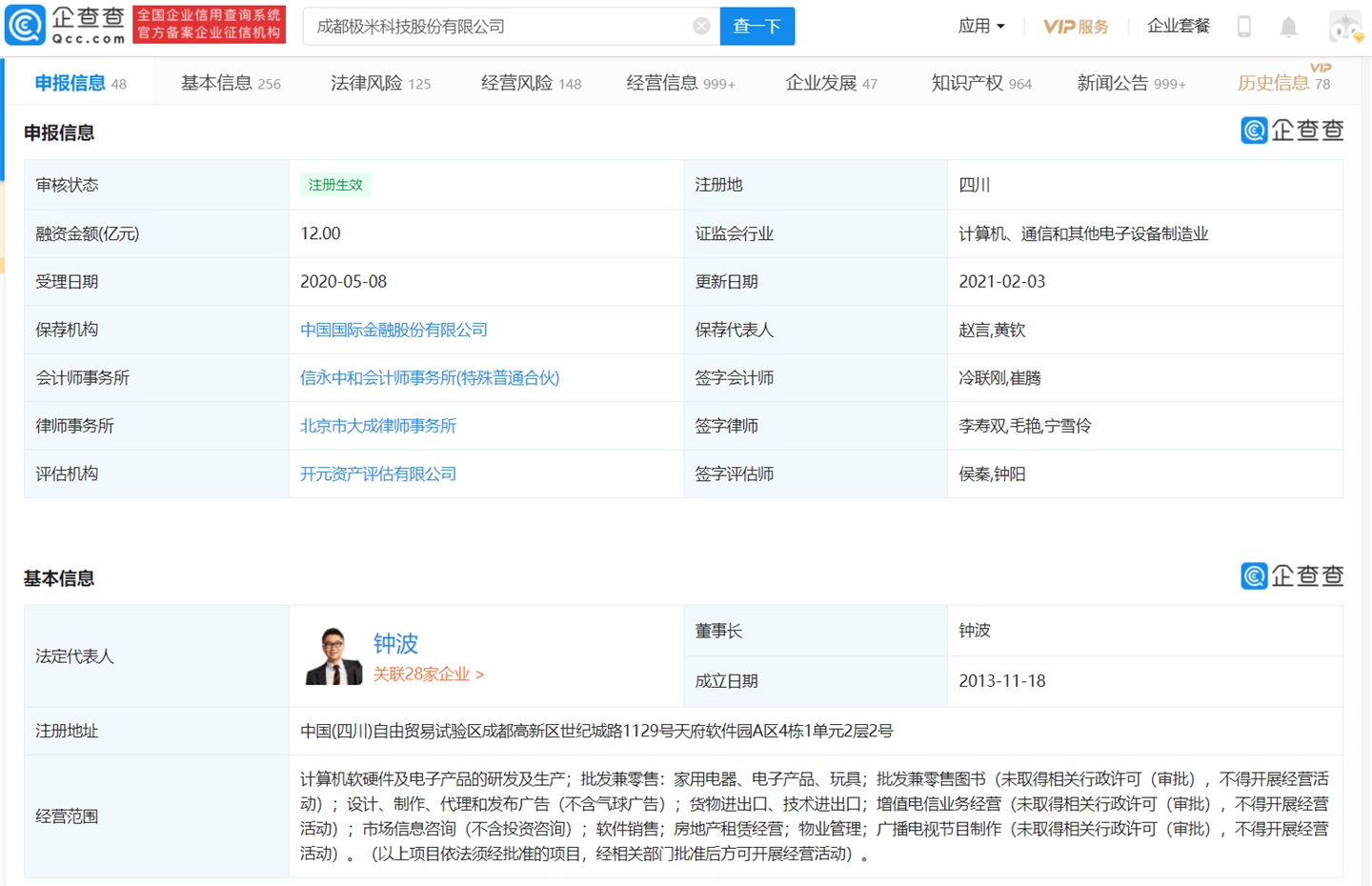Image resolution: width=1372 pixels, height=886 pixels.
Task: Click the 钟波 portrait photo
Action: click(333, 656)
